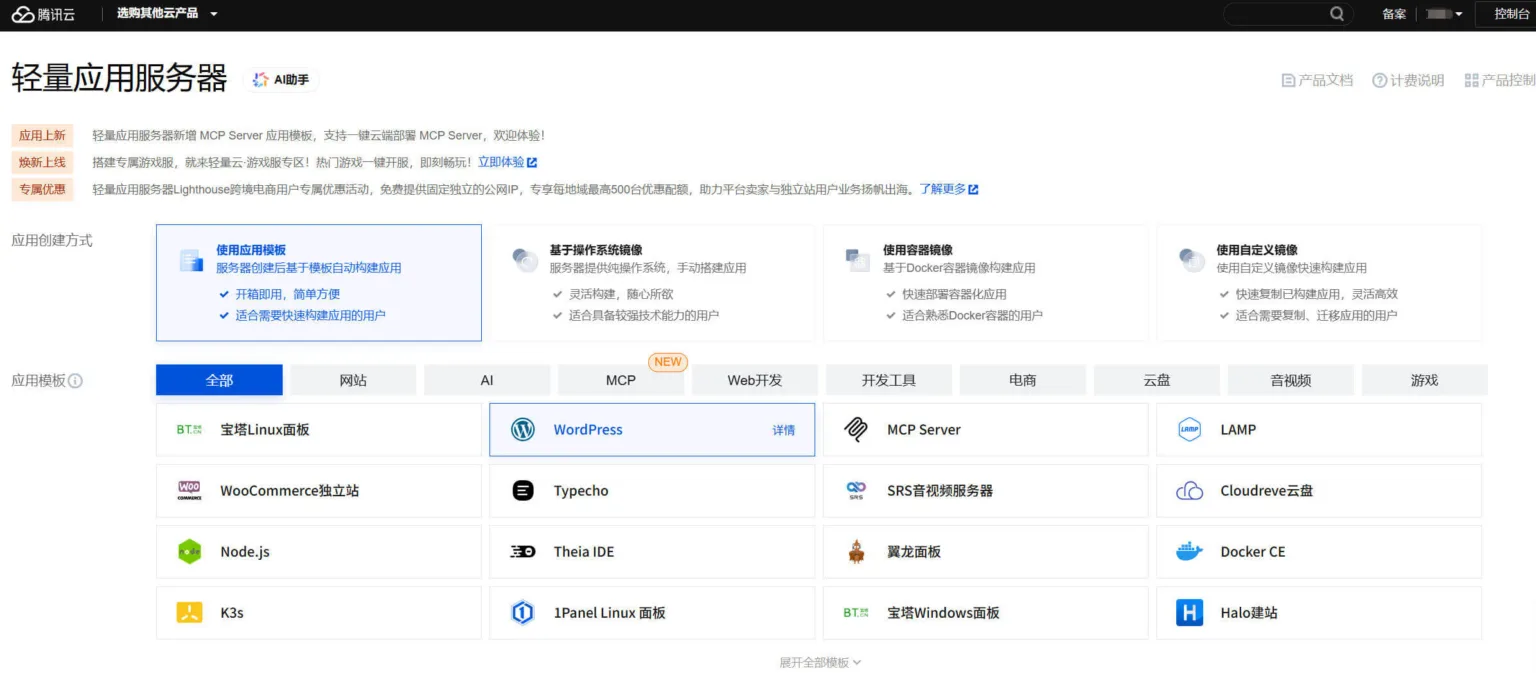Select 使用容器镜像 creation method

[x=985, y=283]
